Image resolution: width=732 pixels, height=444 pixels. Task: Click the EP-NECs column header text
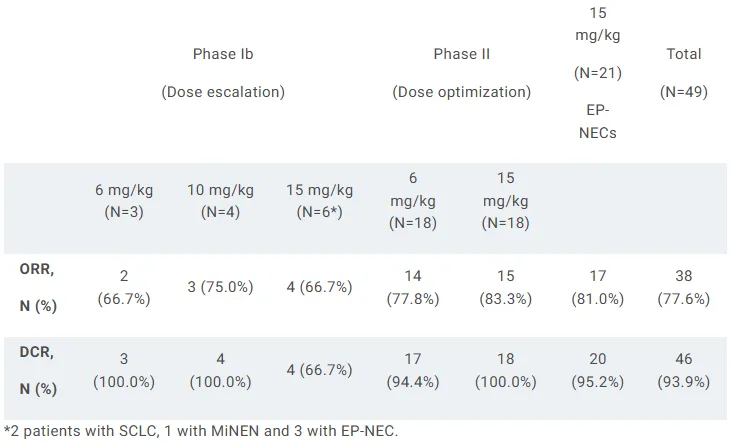[596, 121]
